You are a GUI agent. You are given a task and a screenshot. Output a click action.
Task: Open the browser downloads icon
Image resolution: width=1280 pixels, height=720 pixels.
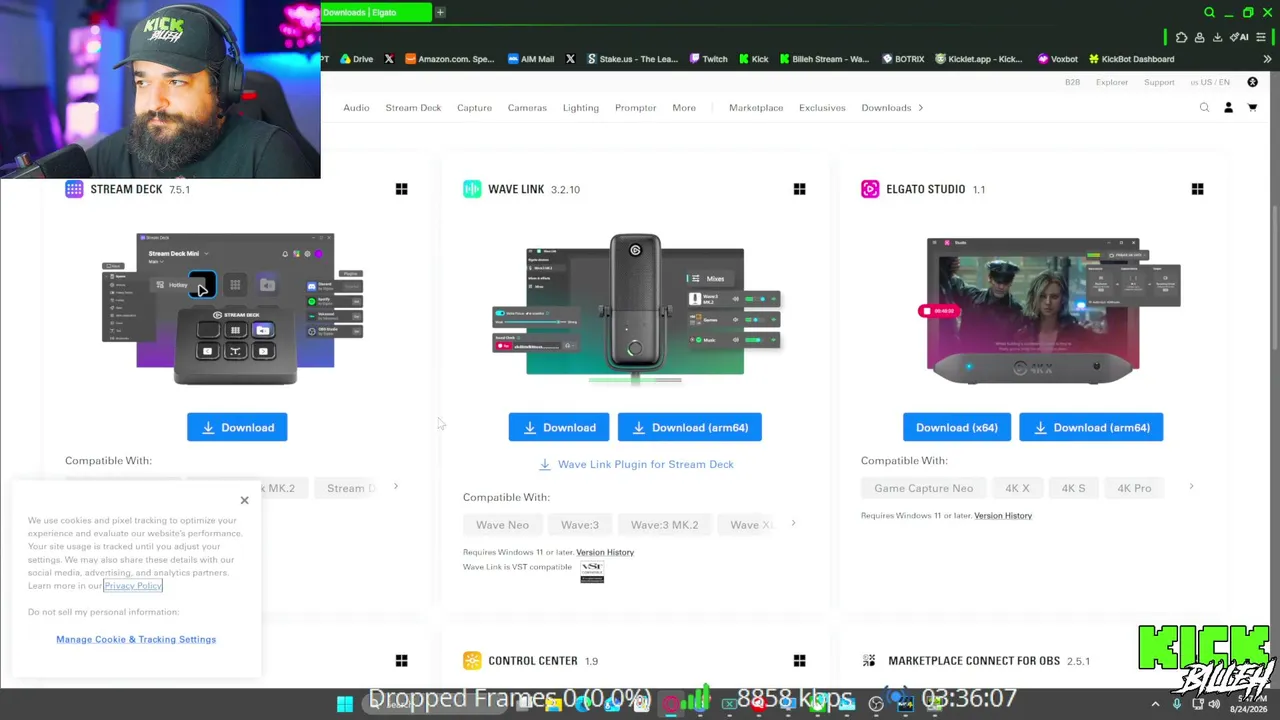1217,38
